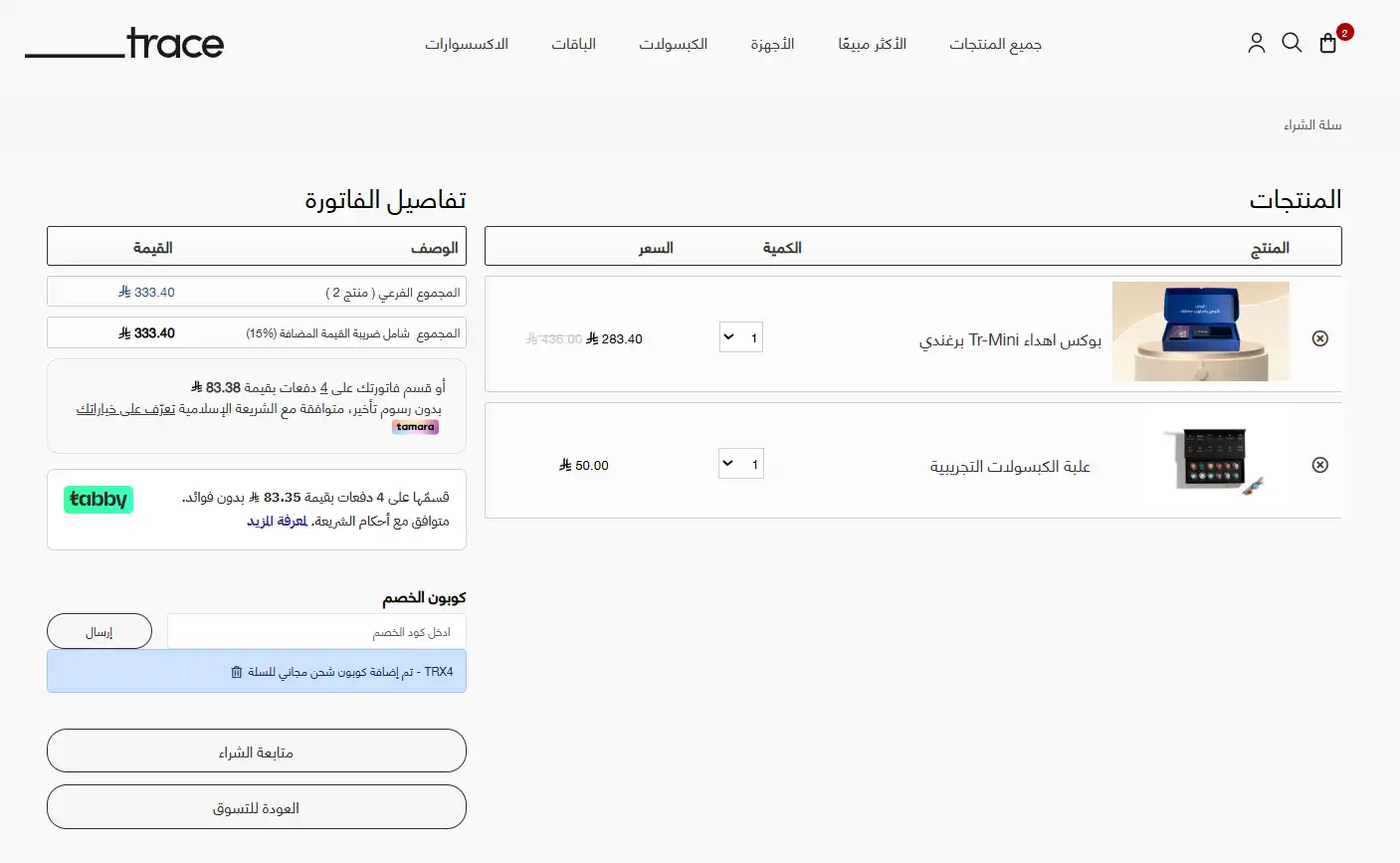Remove علبة الكبسولات التجريبية from cart
The width and height of the screenshot is (1400, 863).
(1320, 465)
